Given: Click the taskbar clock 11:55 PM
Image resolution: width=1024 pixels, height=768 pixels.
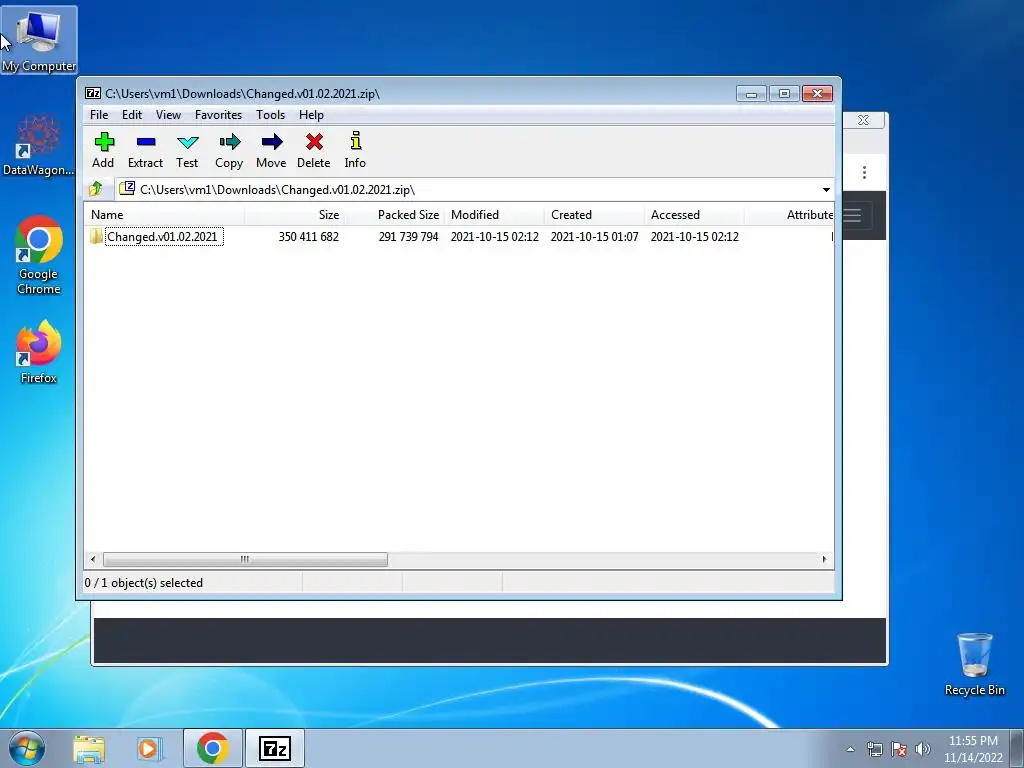Looking at the screenshot, I should pyautogui.click(x=973, y=741).
